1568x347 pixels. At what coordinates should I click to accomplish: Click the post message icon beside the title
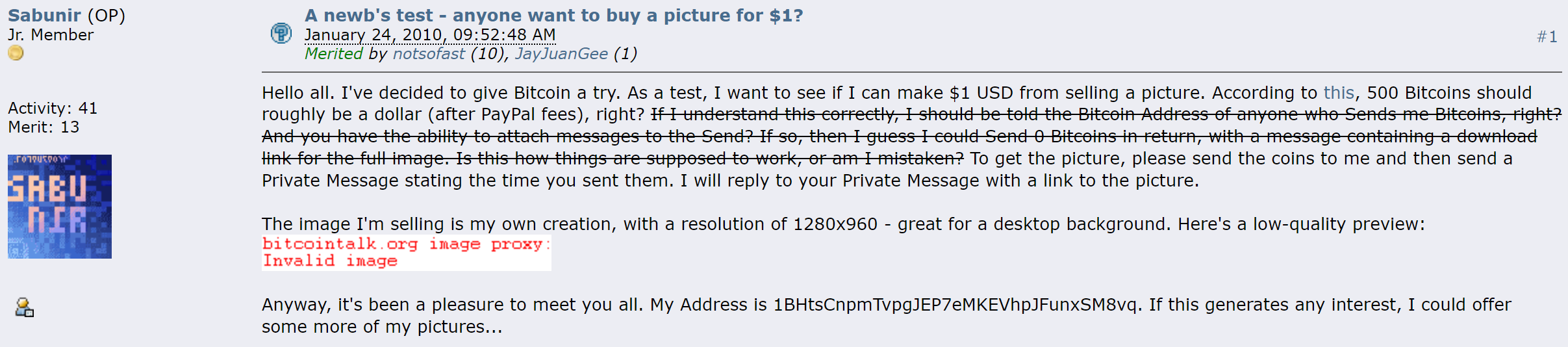[x=281, y=32]
